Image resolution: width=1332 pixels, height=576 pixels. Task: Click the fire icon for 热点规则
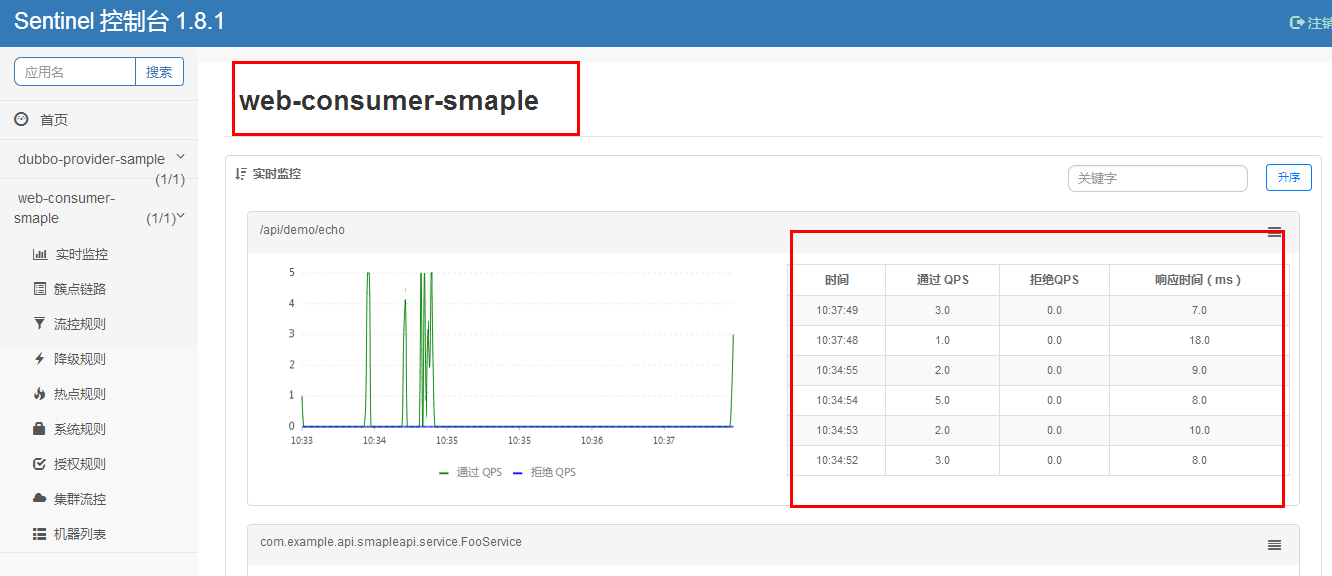(40, 394)
